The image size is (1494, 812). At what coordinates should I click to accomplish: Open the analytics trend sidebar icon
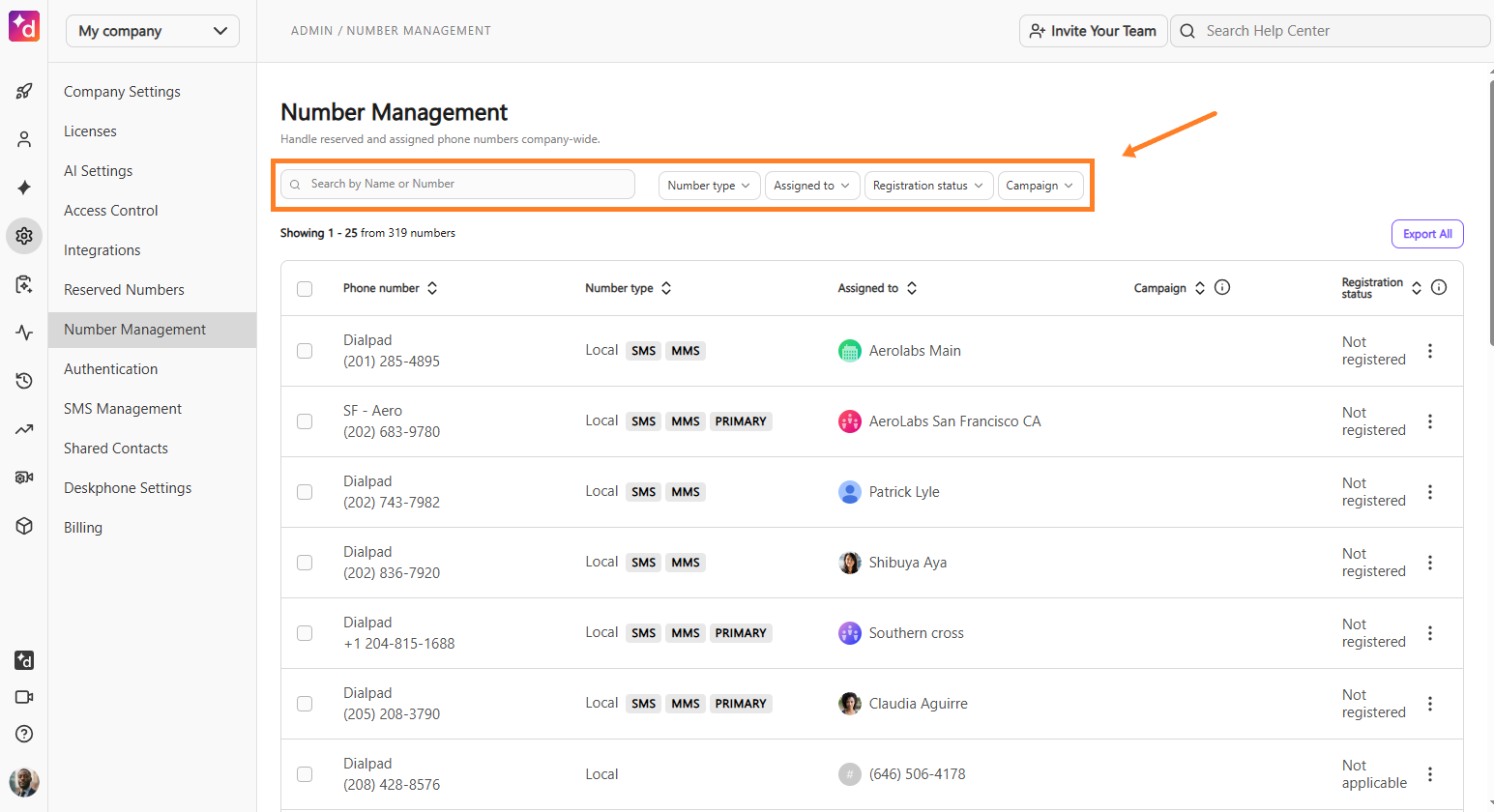[x=24, y=429]
